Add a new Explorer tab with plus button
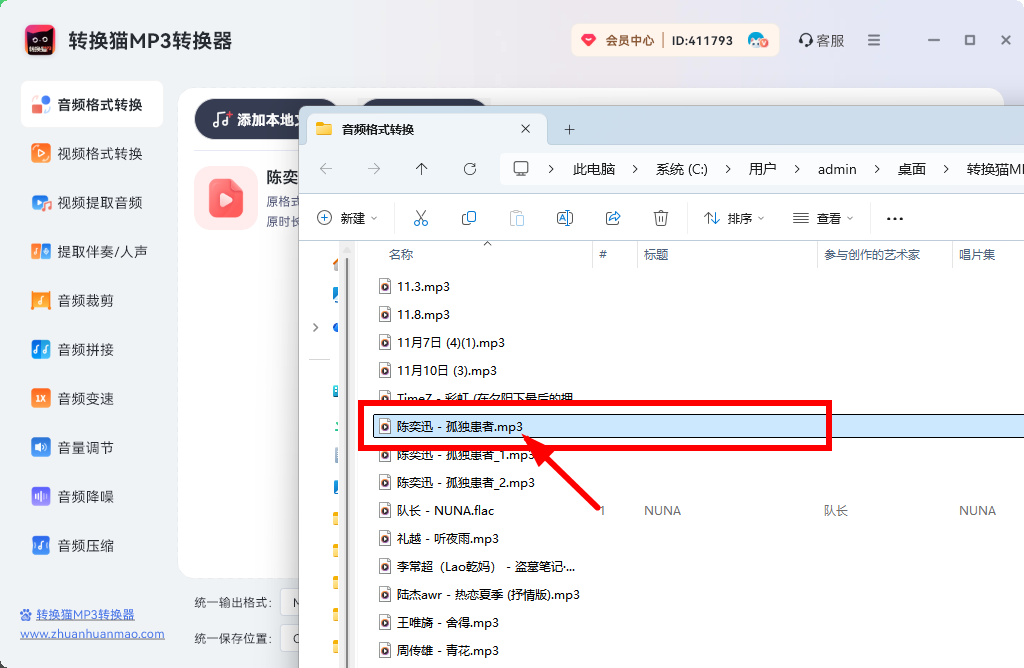 point(570,129)
